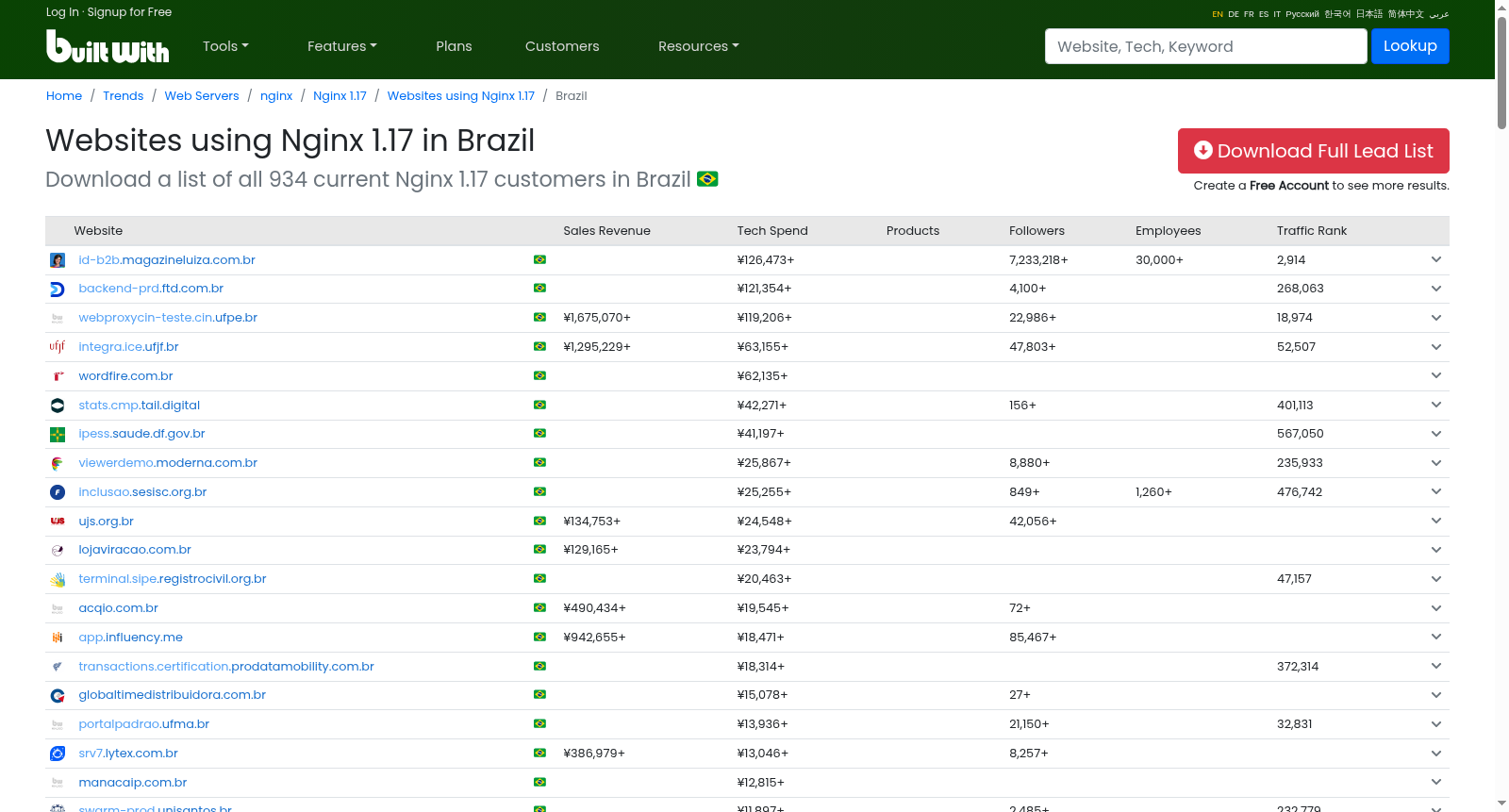Click the tail.digital favicon icon
Image resolution: width=1509 pixels, height=812 pixels.
(58, 406)
